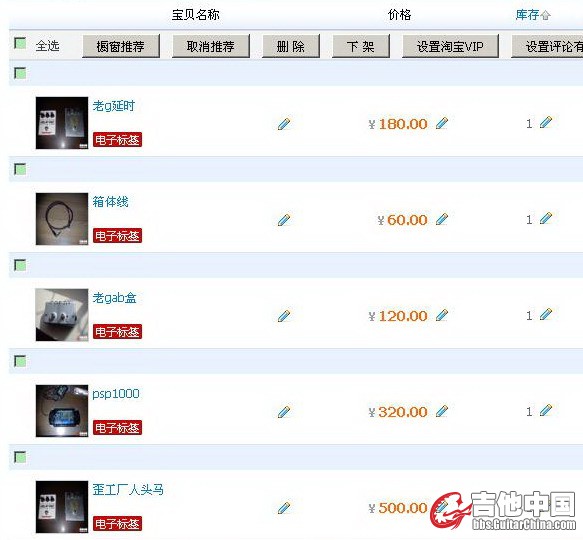
Task: Check the box above 老g延时 item
Action: (20, 73)
